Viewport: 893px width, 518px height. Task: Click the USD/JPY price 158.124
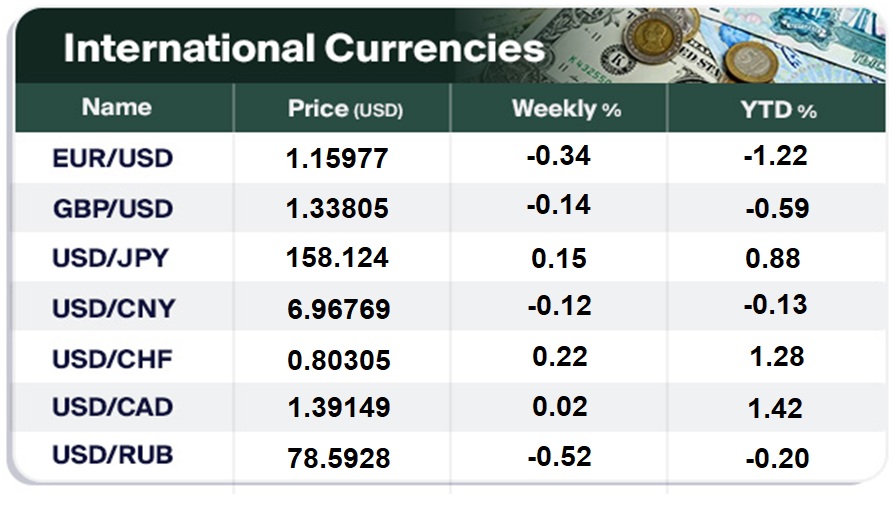coord(338,259)
